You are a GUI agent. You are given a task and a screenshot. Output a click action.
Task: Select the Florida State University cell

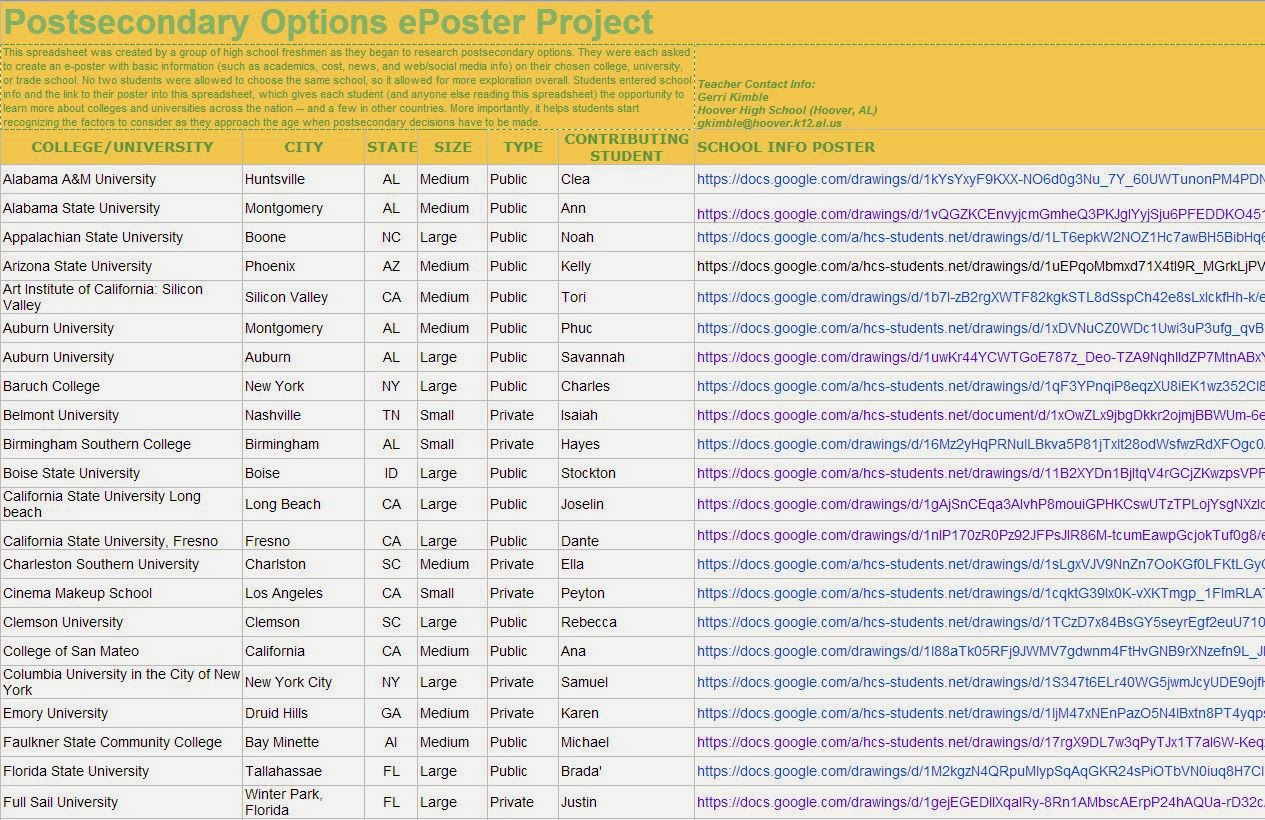coord(121,771)
